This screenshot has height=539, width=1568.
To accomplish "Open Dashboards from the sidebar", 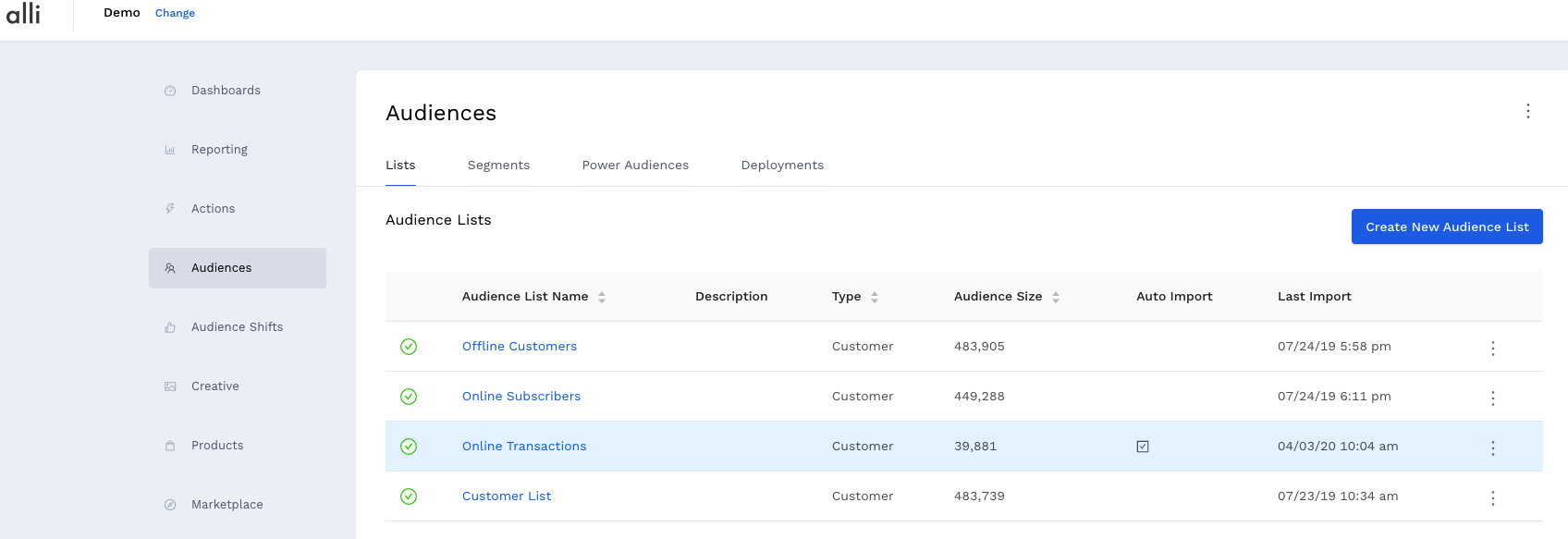I will pos(226,91).
